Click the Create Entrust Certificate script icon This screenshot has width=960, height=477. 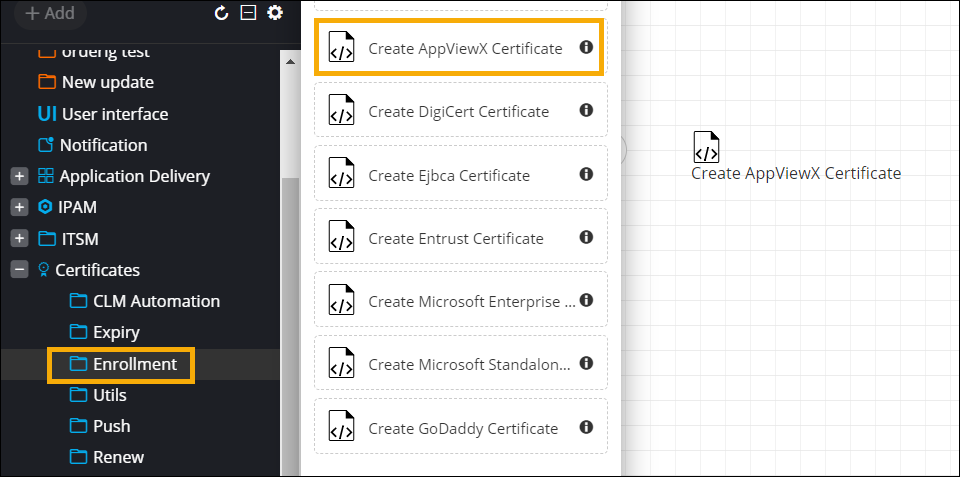[x=341, y=237]
